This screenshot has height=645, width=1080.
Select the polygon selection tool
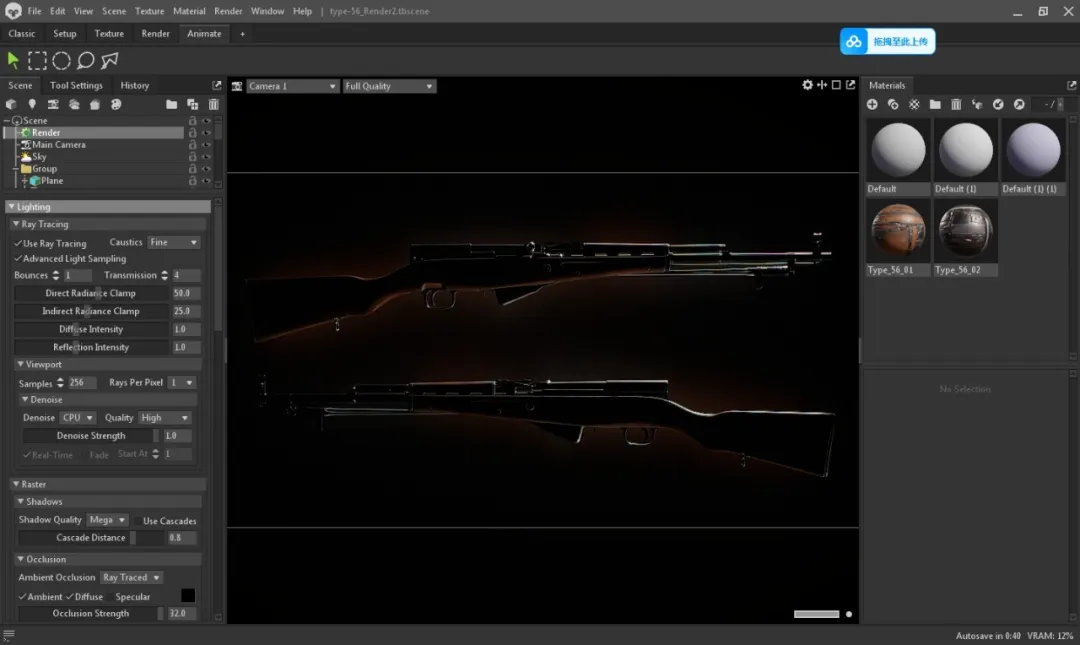tap(110, 61)
